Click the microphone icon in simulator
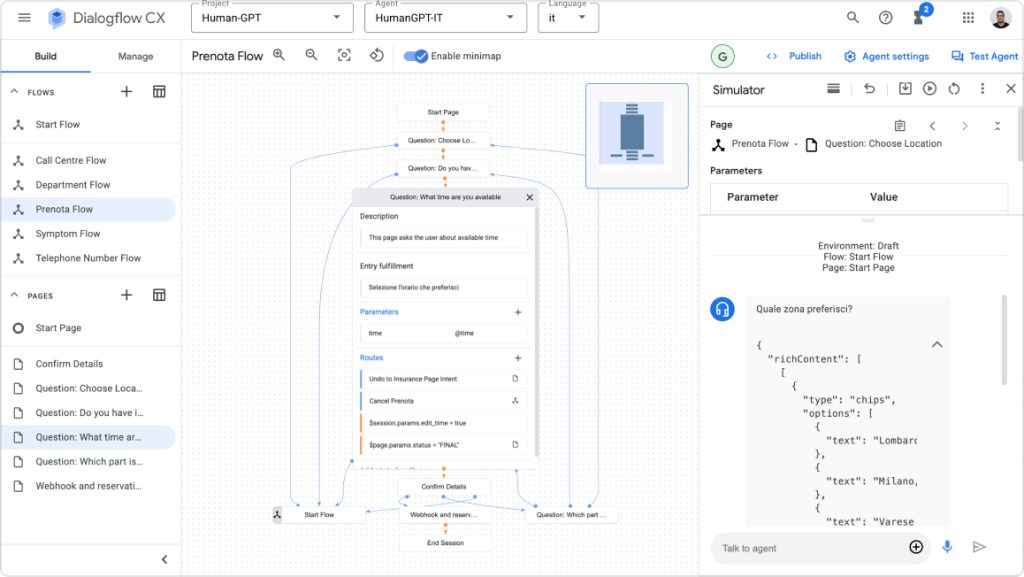The height and width of the screenshot is (577, 1024). [947, 547]
